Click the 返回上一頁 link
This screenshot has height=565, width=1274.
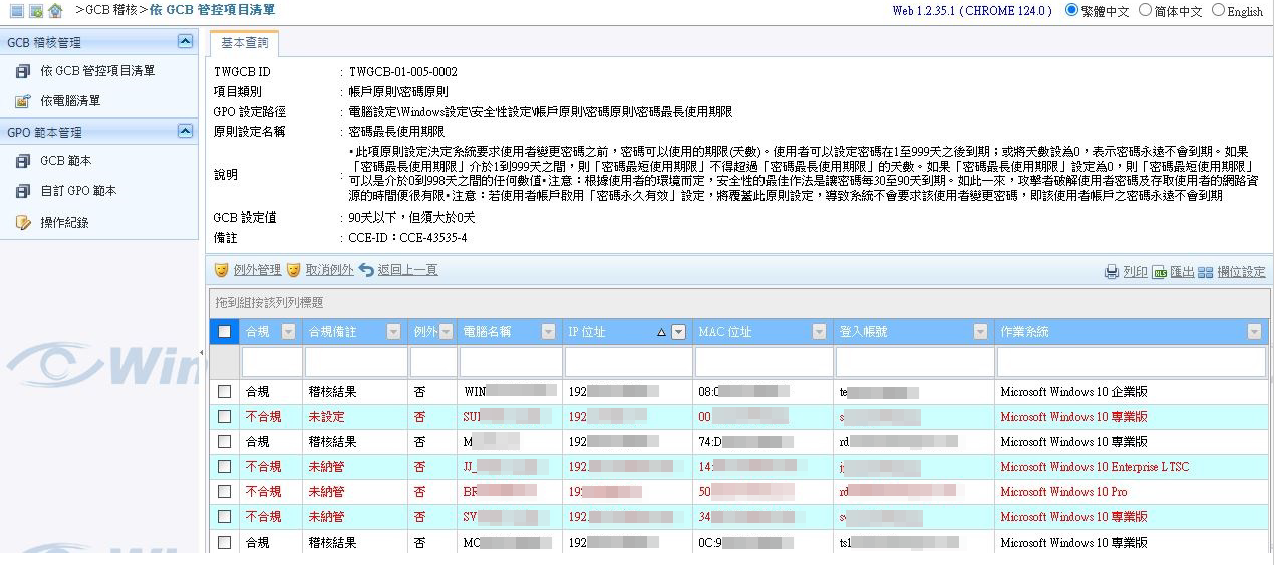pos(407,270)
